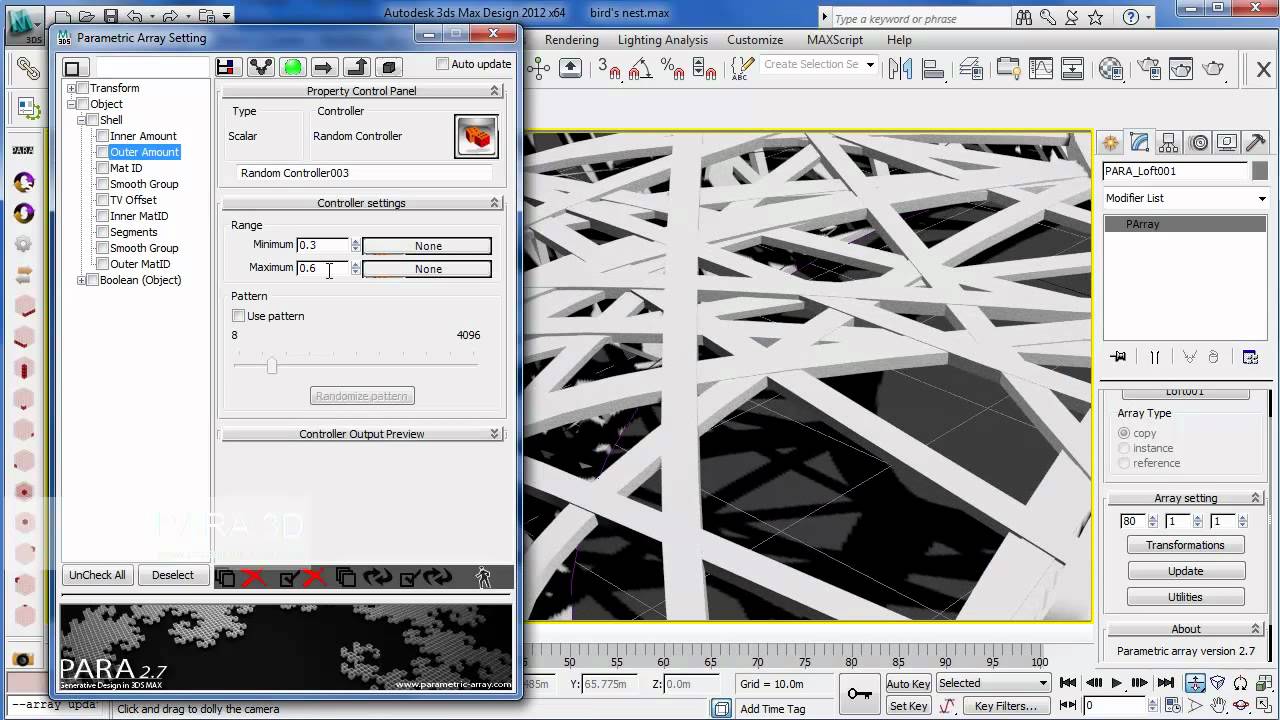This screenshot has height=720, width=1280.
Task: Open the Lighting Analysis menu
Action: tap(663, 40)
